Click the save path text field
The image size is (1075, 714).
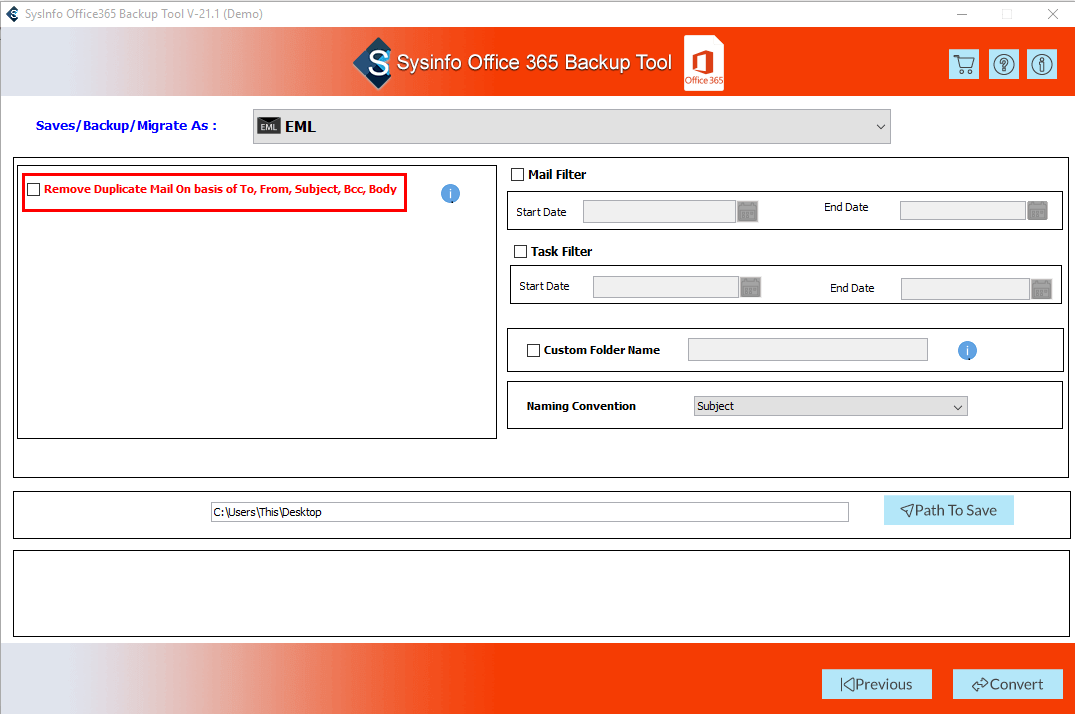coord(529,512)
